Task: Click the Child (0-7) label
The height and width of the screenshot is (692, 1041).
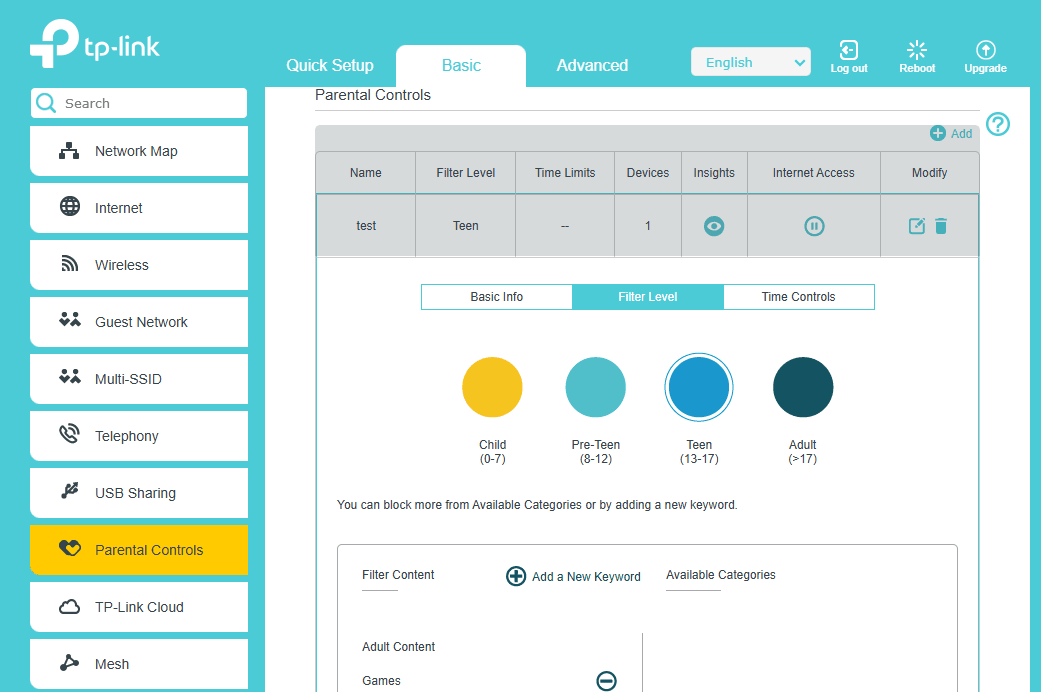Action: tap(492, 452)
